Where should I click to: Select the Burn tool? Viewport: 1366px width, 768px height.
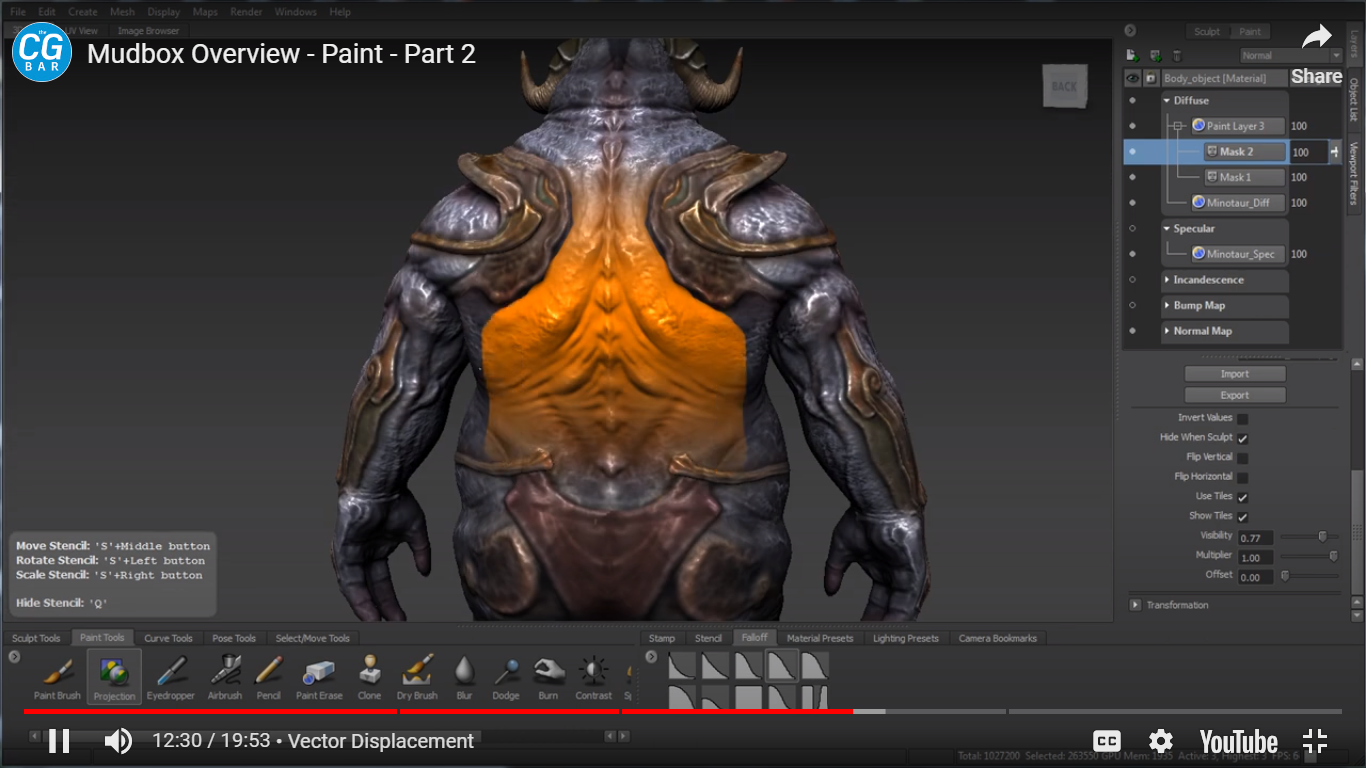[x=548, y=677]
